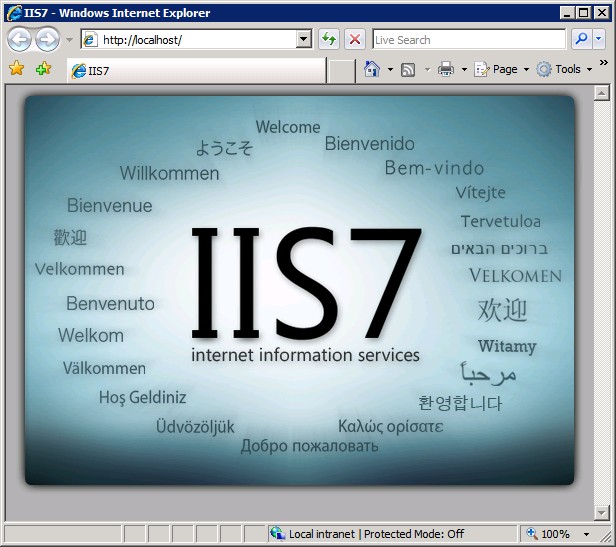
Task: Run search with the magnifier button
Action: 581,39
